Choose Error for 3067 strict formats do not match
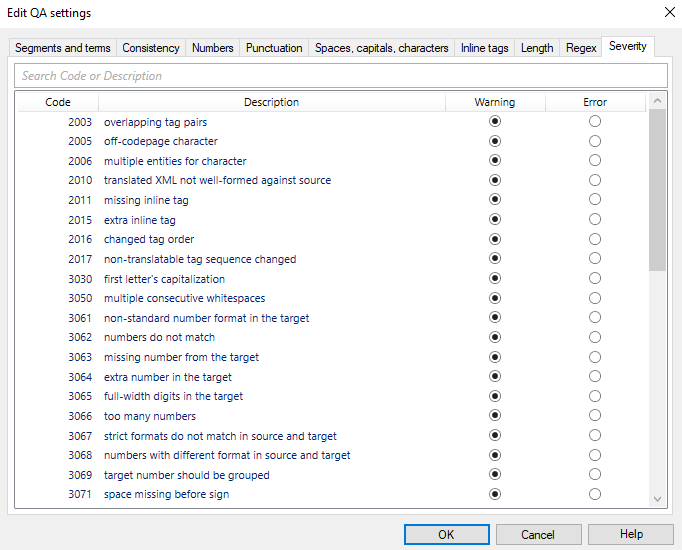Screen dimensions: 682x550 coord(595,436)
